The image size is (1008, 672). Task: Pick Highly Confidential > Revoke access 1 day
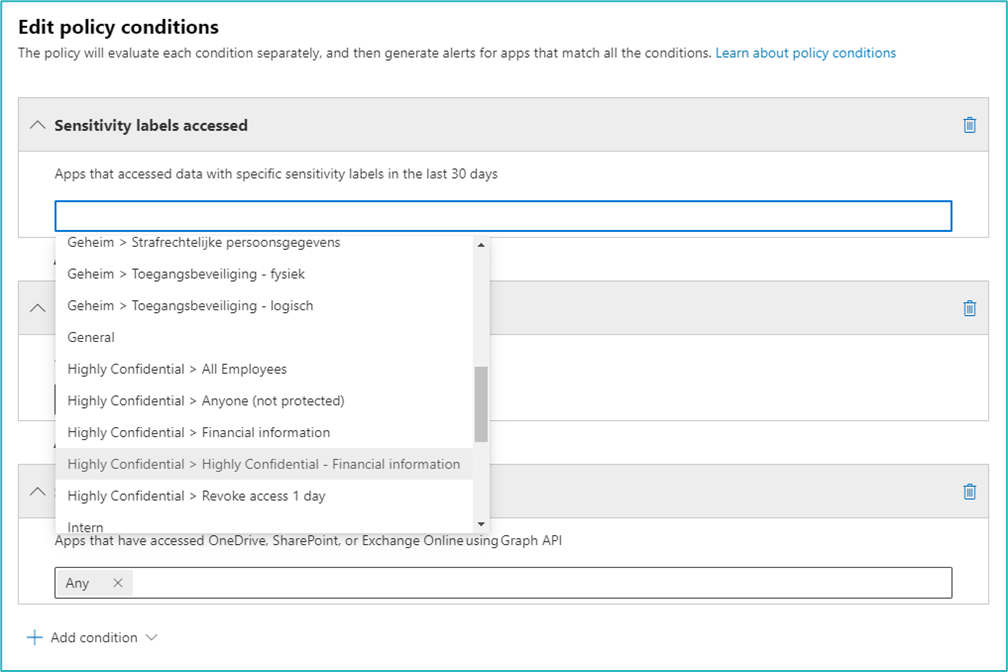[x=197, y=496]
